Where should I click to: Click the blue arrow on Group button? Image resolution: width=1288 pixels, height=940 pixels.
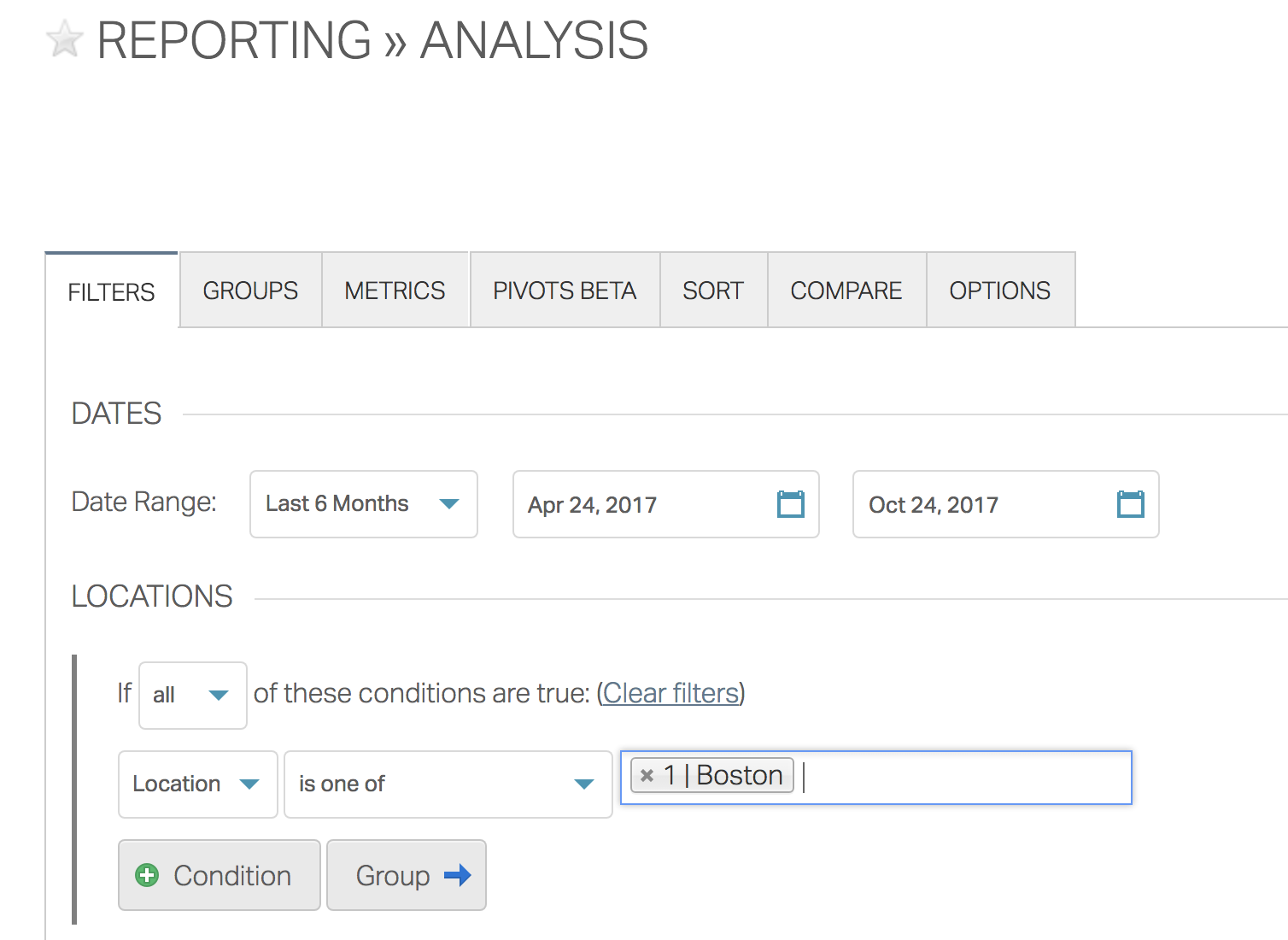tap(458, 875)
